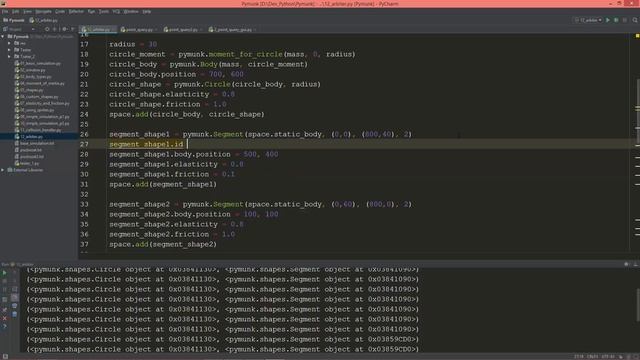Open the Project view selector dropdown

(19, 29)
